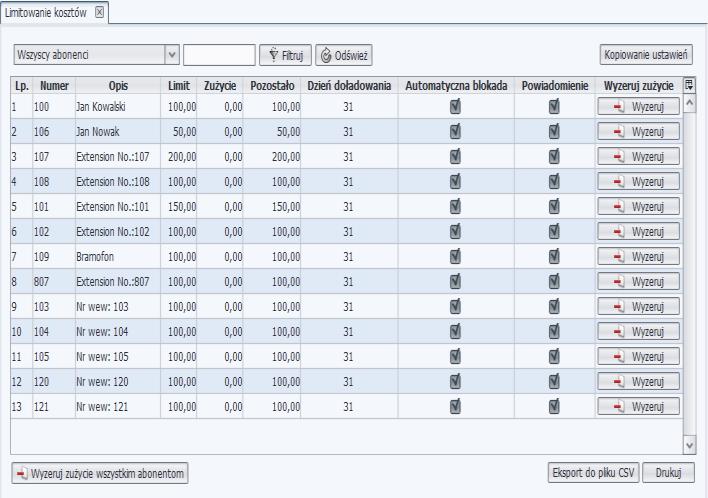
Task: Click the number 120 cell
Action: tap(54, 382)
